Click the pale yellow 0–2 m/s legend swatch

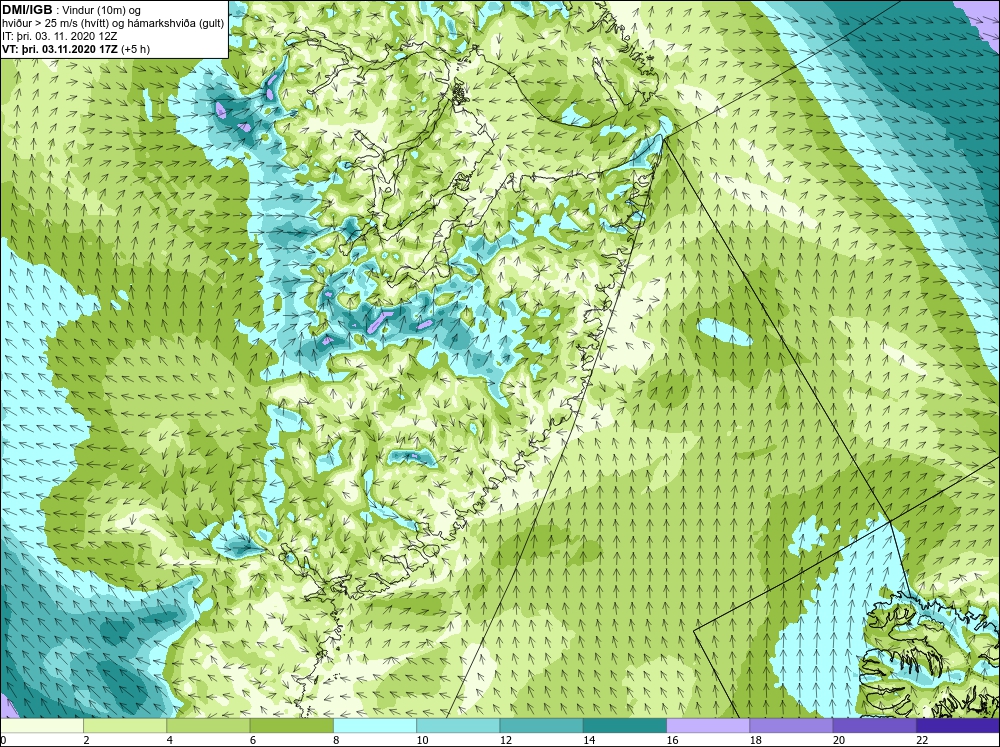tap(41, 726)
